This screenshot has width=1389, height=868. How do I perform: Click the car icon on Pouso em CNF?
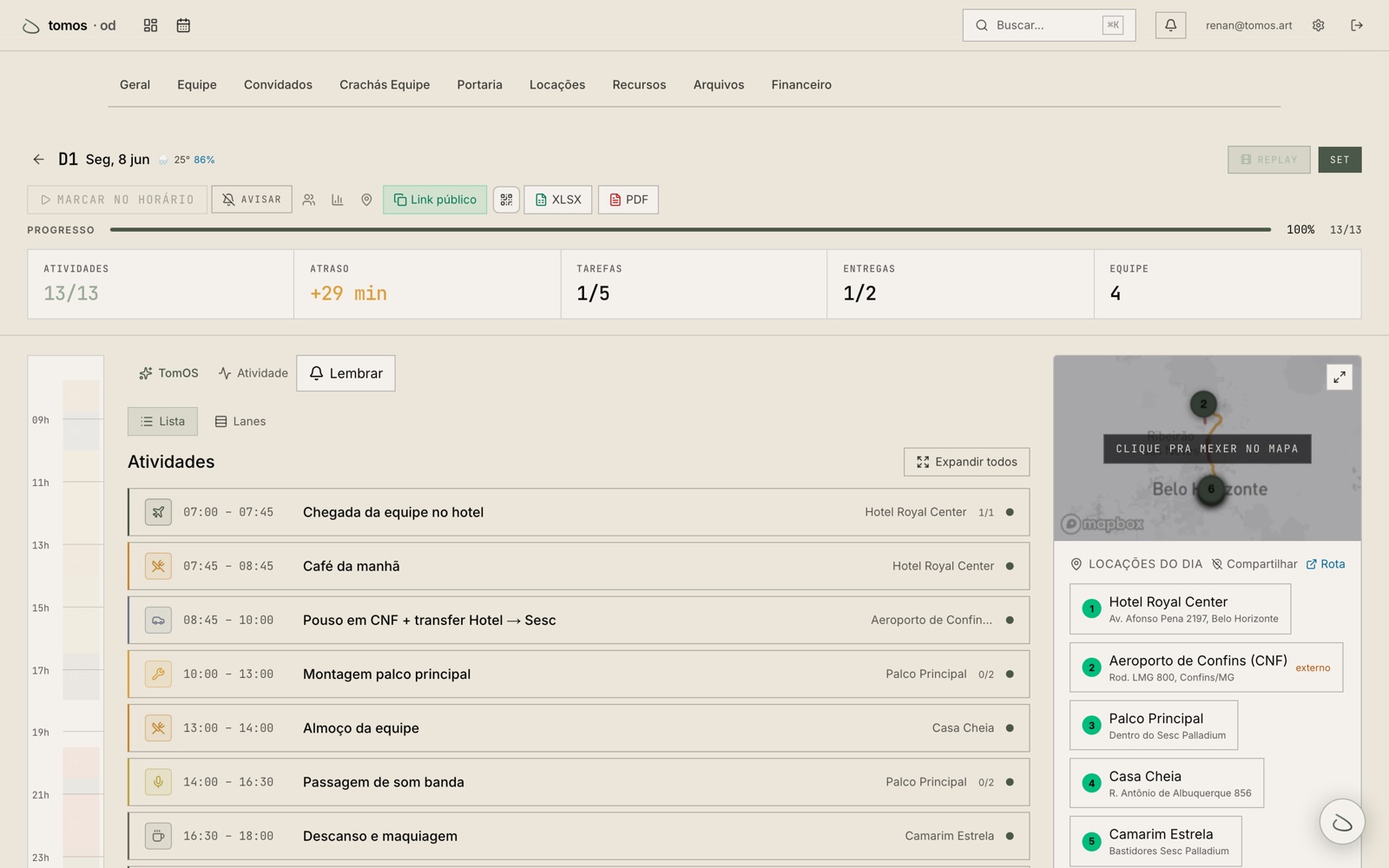pos(158,620)
